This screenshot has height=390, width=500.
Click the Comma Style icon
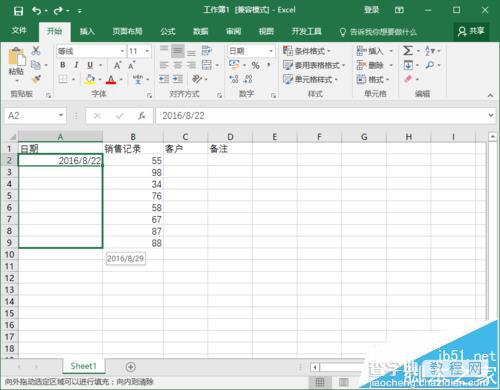point(269,65)
